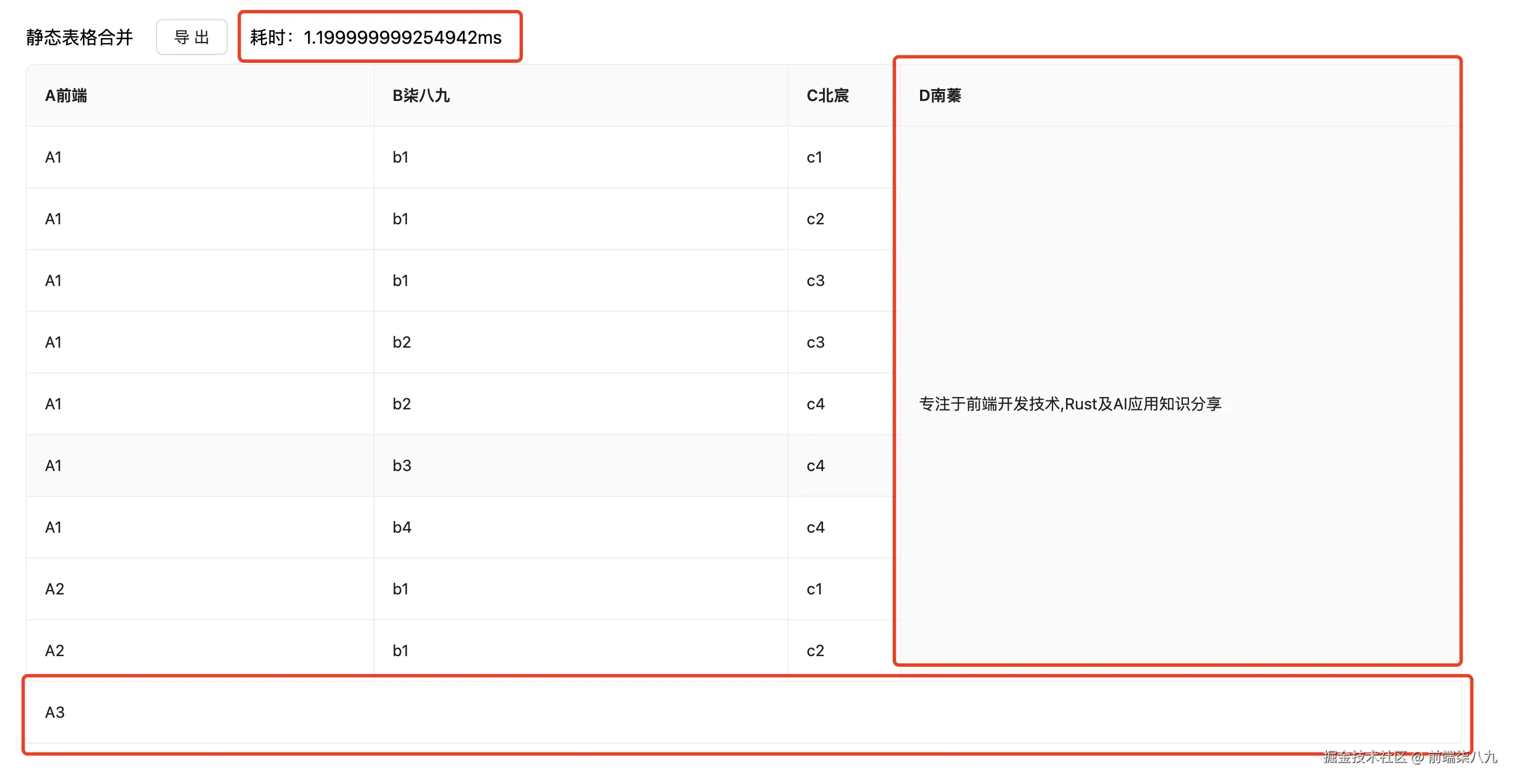Image resolution: width=1517 pixels, height=784 pixels.
Task: Click cell c2 in the last A2 row
Action: coord(815,651)
